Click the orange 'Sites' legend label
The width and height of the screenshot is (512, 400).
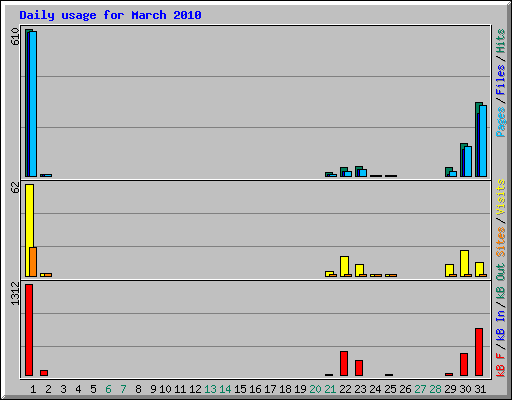coord(501,242)
